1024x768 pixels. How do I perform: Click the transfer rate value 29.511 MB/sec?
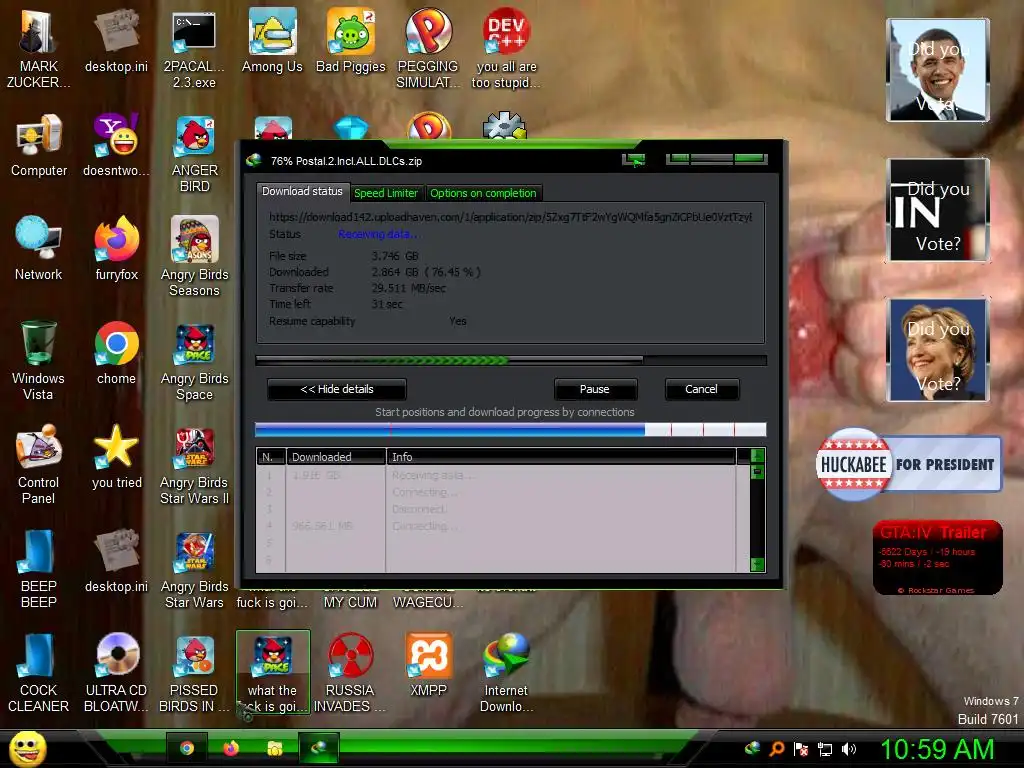pos(409,288)
